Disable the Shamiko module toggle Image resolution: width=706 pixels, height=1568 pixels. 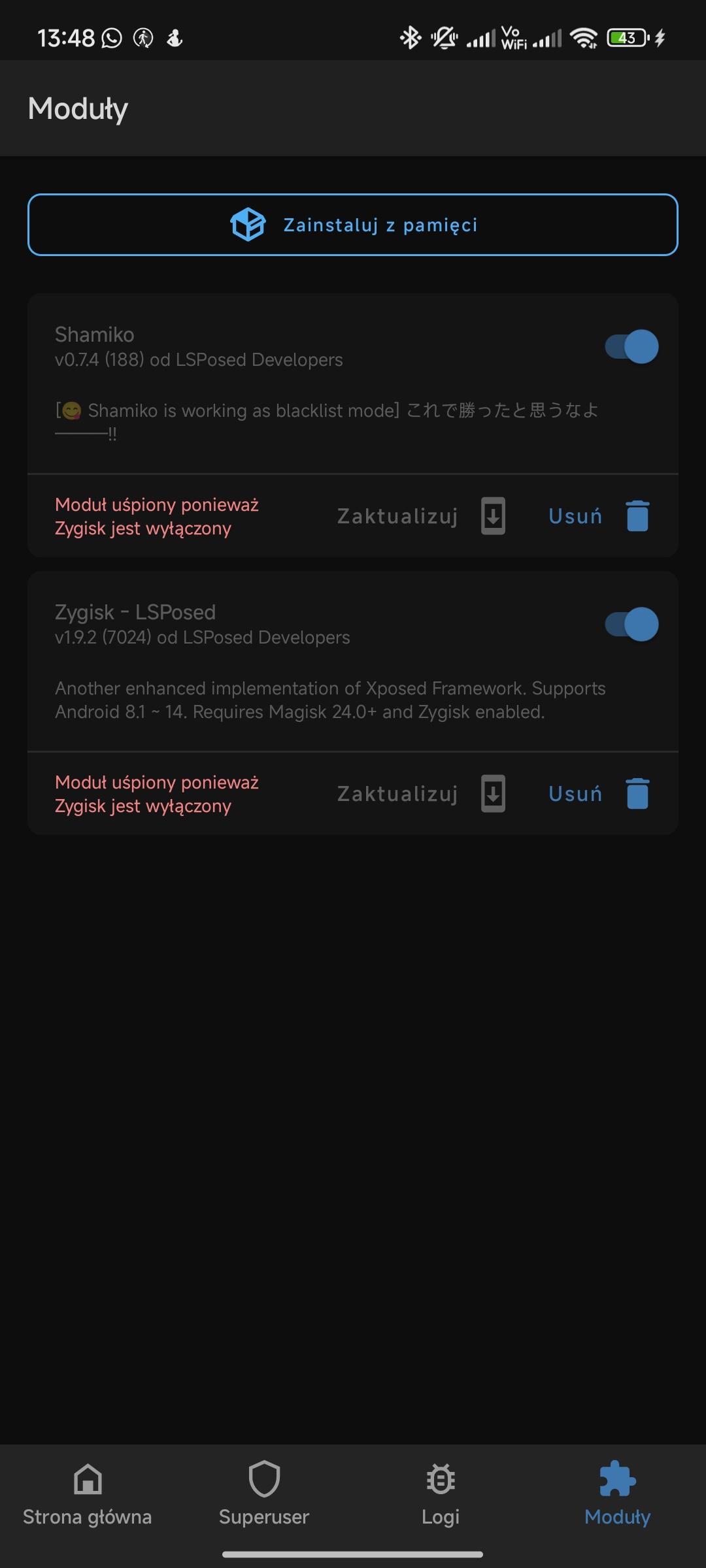(x=631, y=346)
